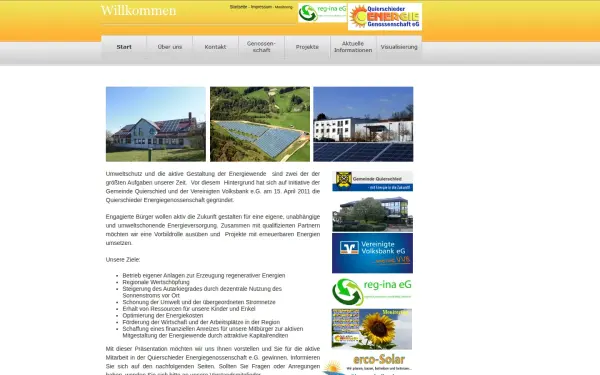600x375 pixels.
Task: Open the erco-Solar banner
Action: click(368, 364)
